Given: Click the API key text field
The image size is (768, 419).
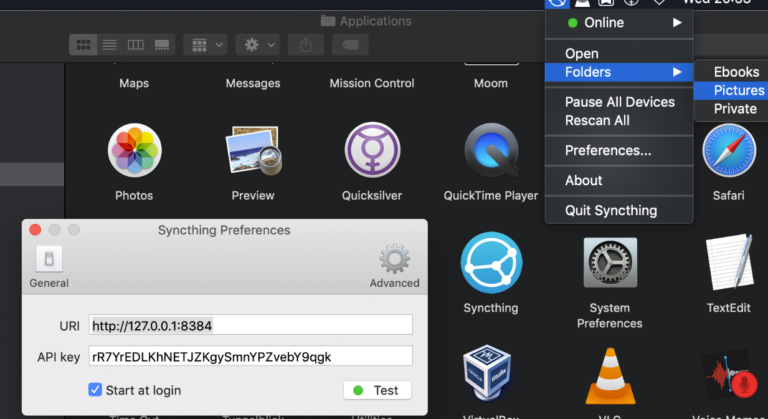Looking at the screenshot, I should 250,357.
